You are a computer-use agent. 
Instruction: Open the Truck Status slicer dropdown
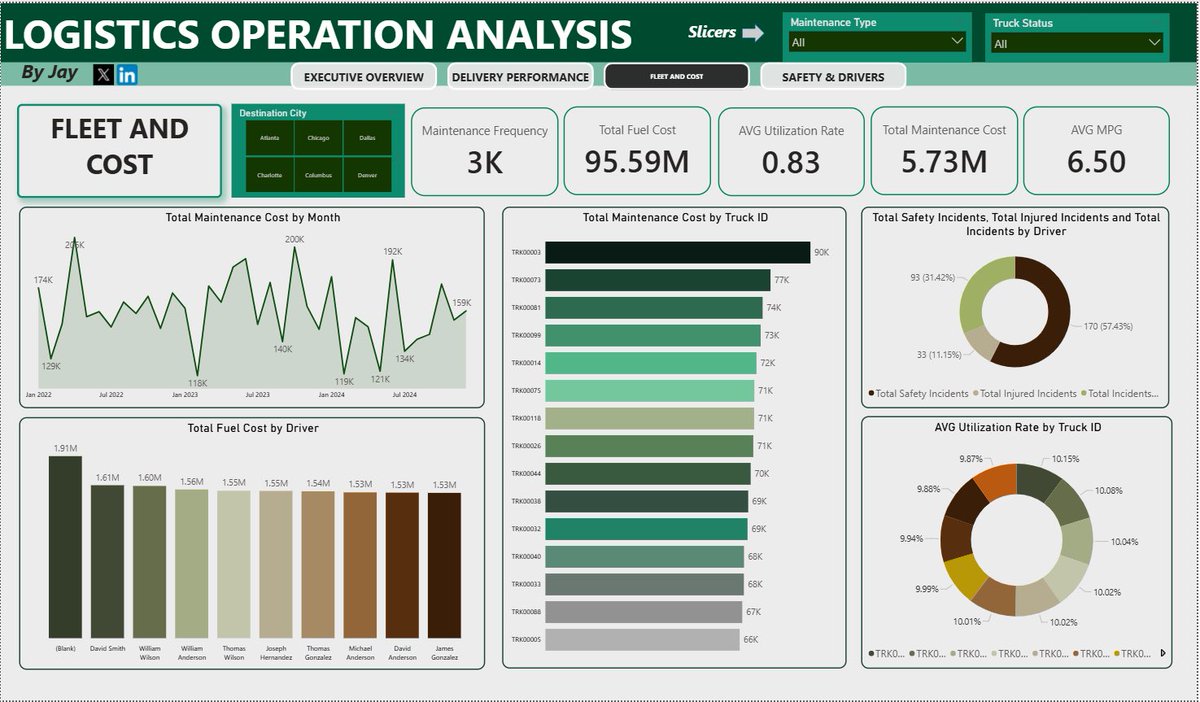pos(1077,43)
